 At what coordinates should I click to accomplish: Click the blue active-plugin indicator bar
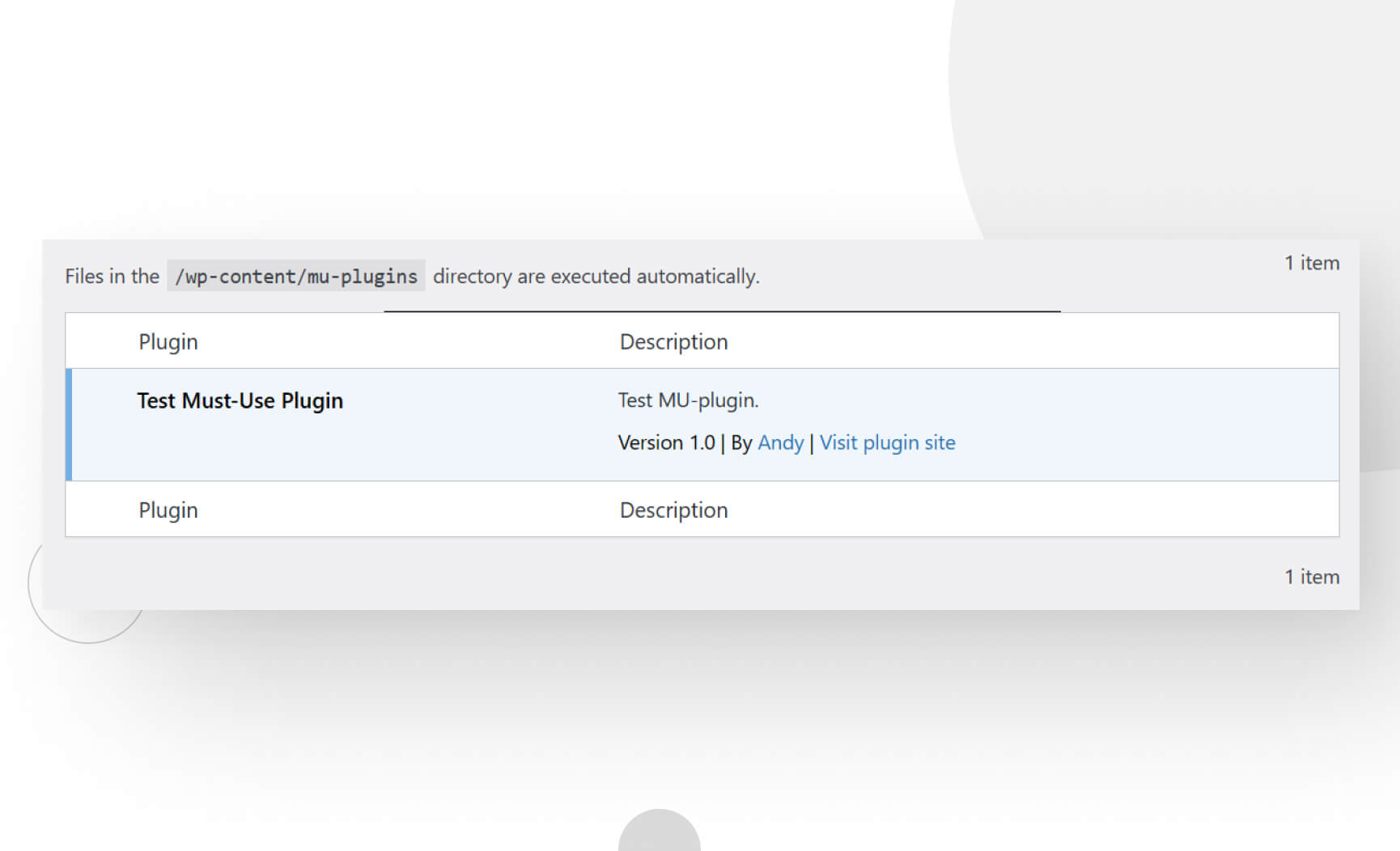(69, 423)
